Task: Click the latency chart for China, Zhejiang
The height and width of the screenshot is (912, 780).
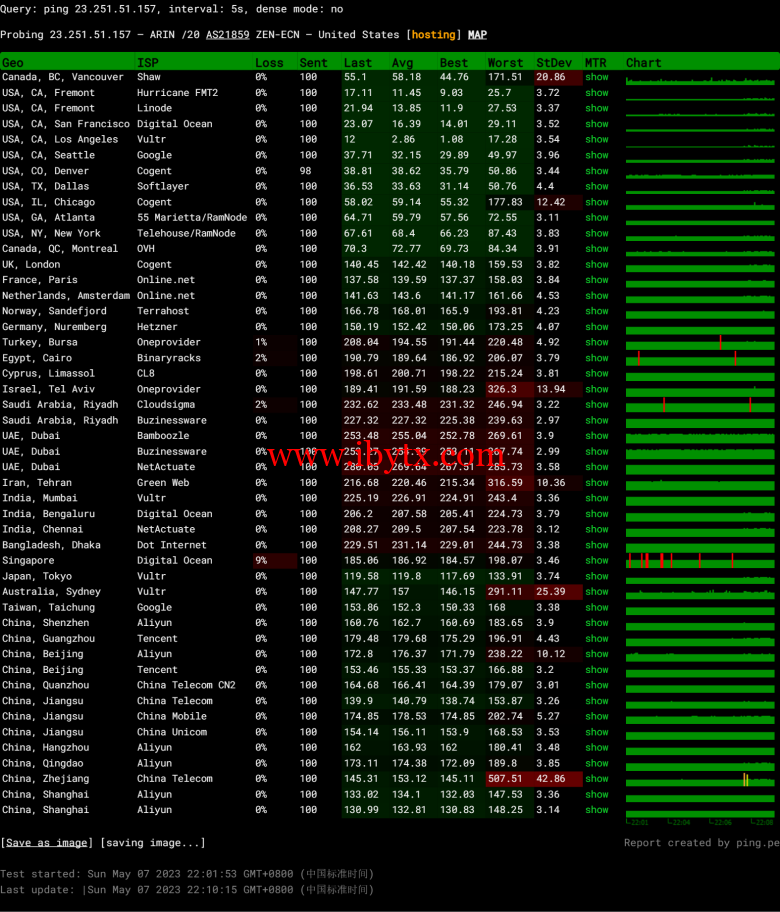Action: [x=700, y=779]
